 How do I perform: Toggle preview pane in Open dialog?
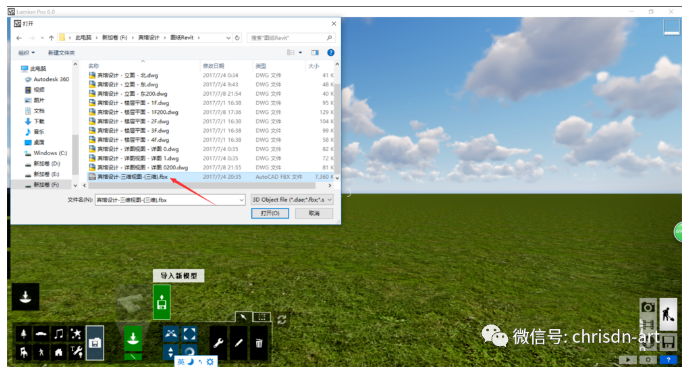click(315, 52)
